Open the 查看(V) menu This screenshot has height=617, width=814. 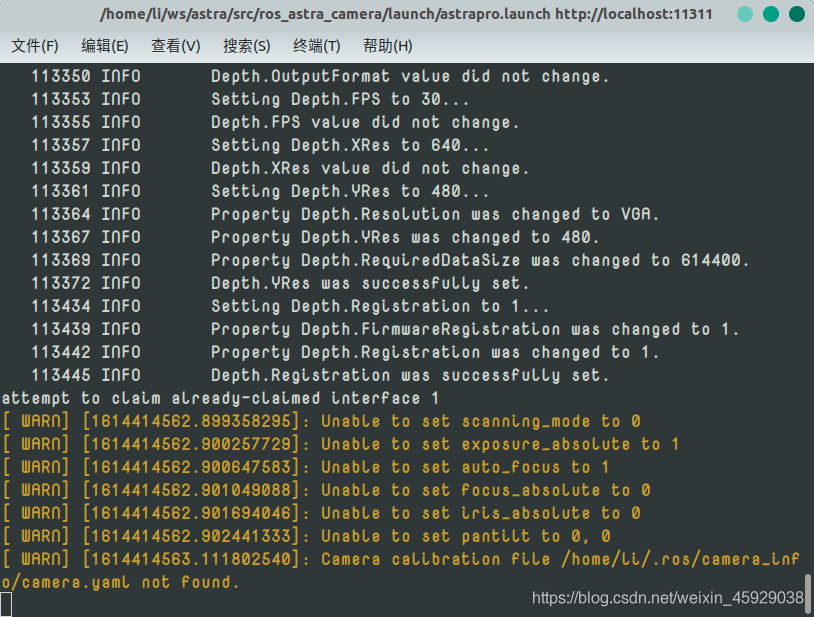coord(175,46)
